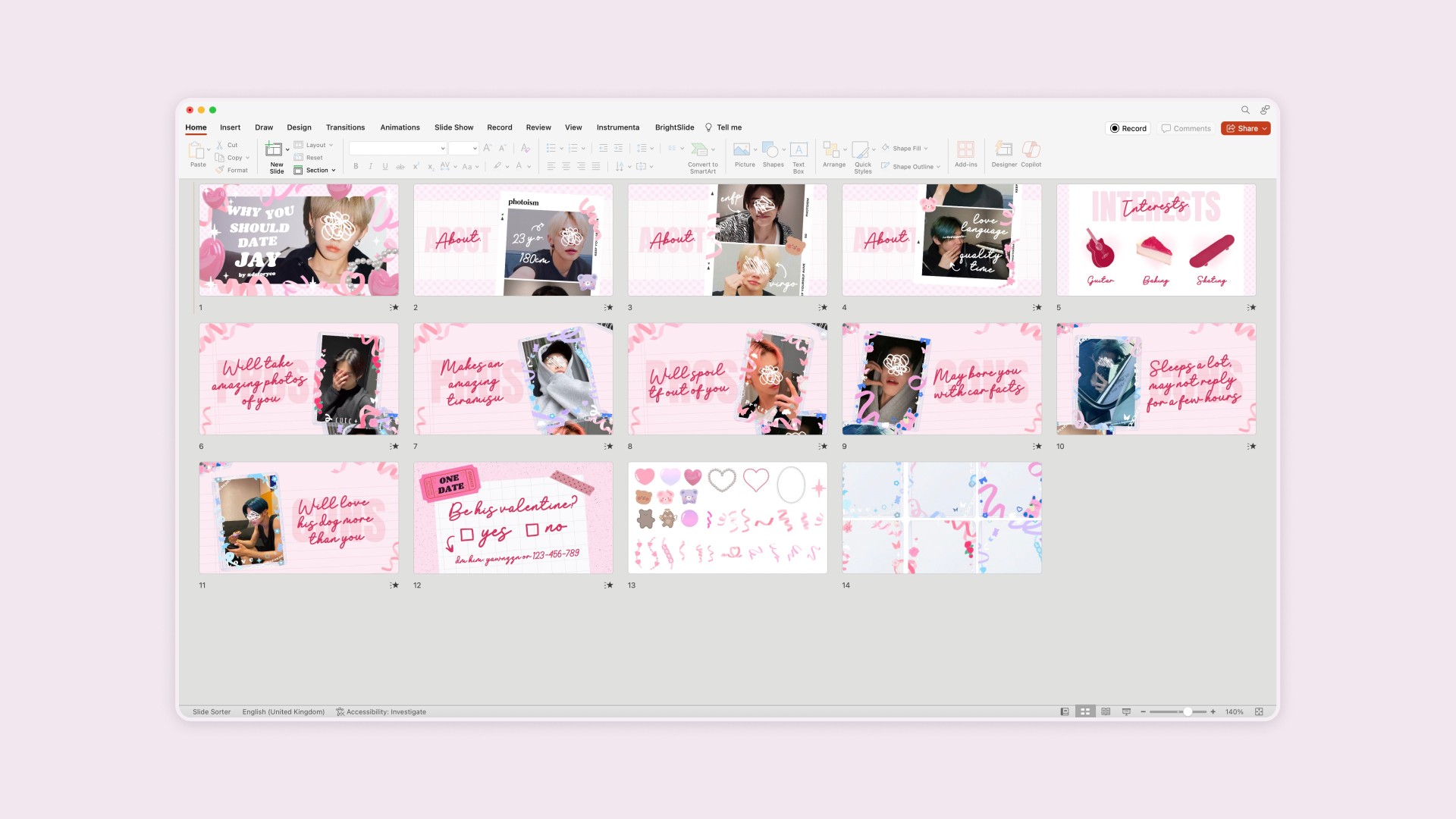Insert a Text Box
Screen dimensions: 1456x819
(x=799, y=150)
